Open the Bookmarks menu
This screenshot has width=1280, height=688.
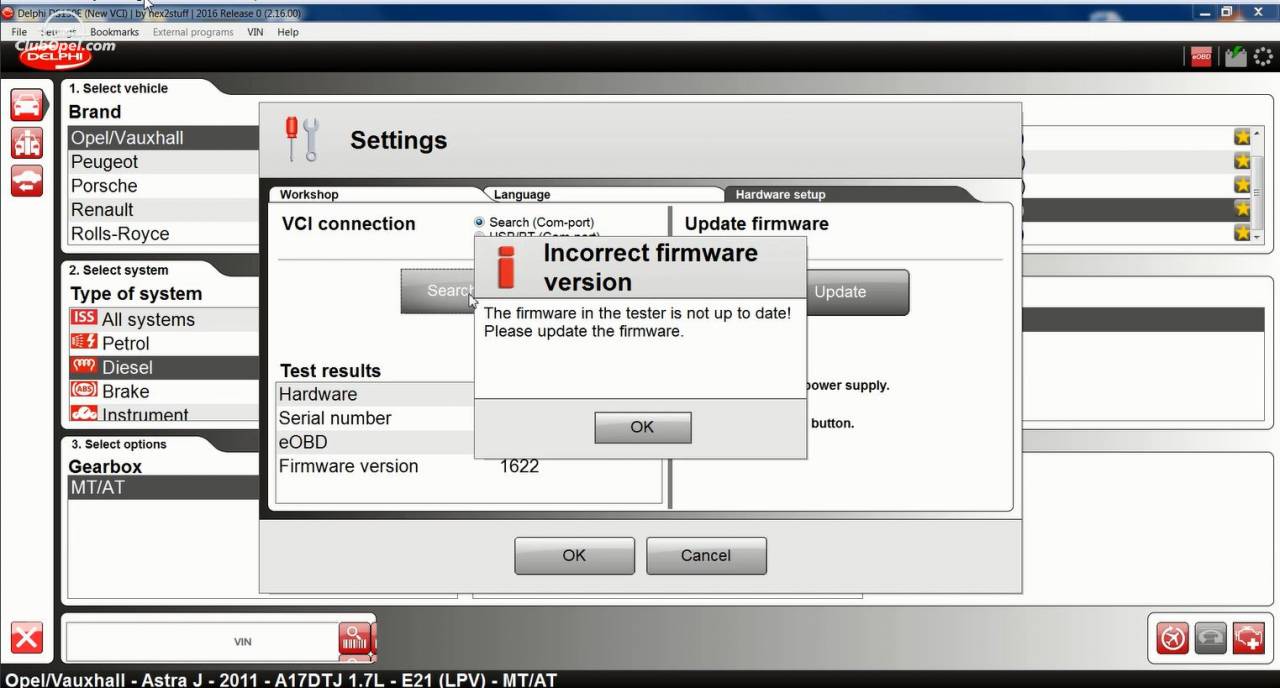click(x=114, y=32)
